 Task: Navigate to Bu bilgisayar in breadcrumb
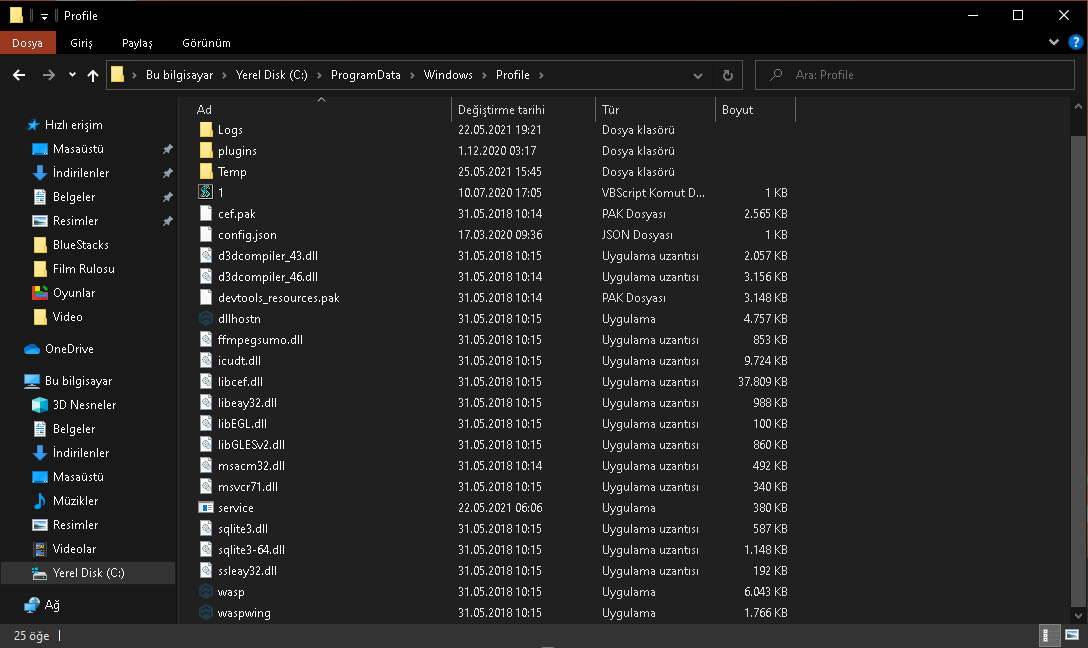[x=179, y=75]
